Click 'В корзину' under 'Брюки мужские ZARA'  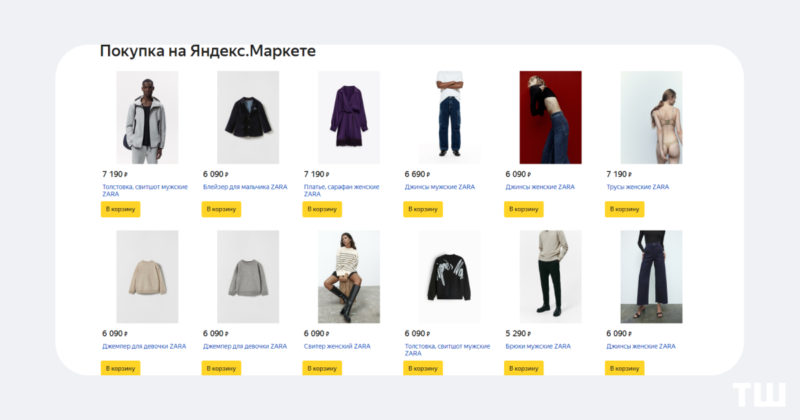coord(523,368)
